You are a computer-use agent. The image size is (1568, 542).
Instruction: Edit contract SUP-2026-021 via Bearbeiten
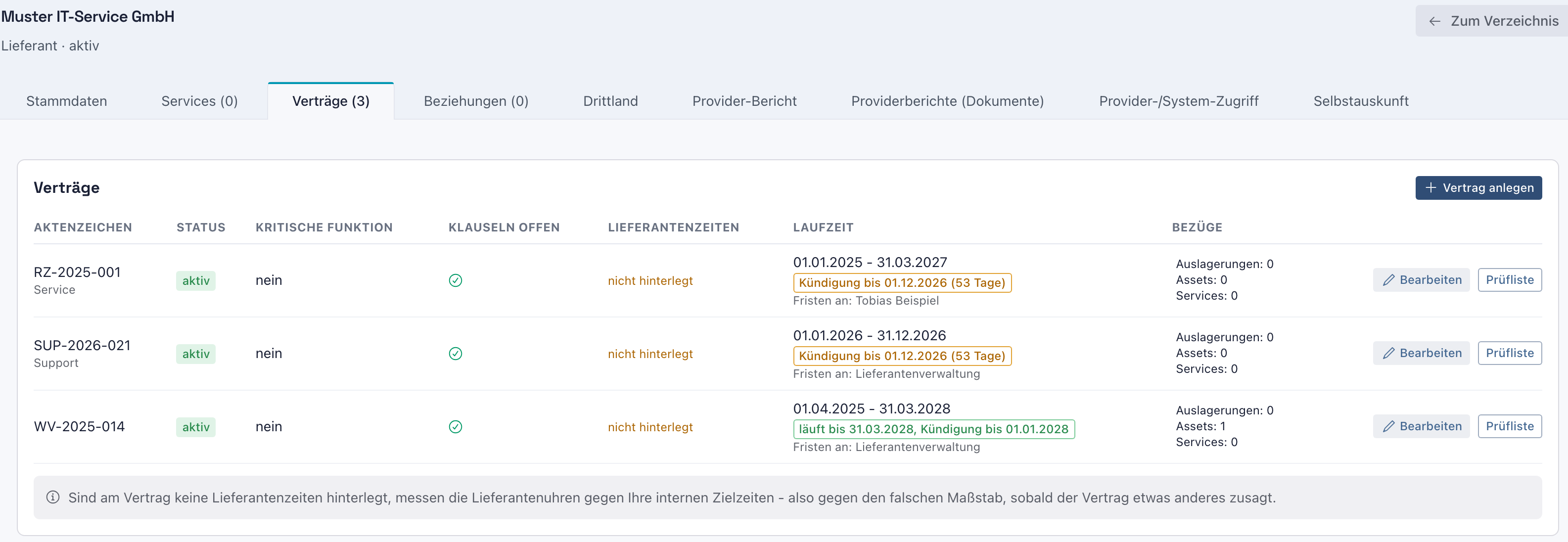tap(1421, 353)
